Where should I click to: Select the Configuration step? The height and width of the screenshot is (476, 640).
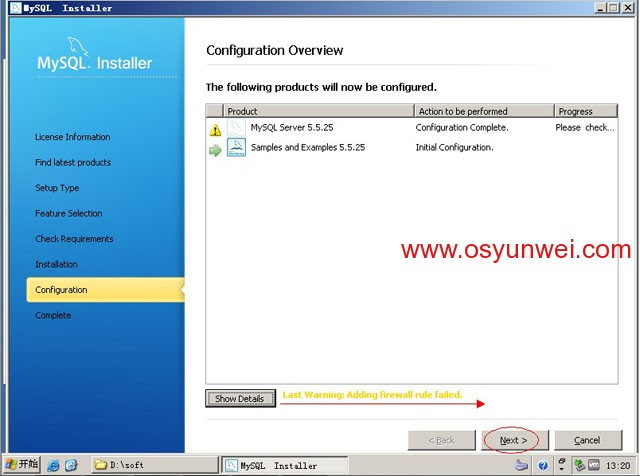(105, 290)
